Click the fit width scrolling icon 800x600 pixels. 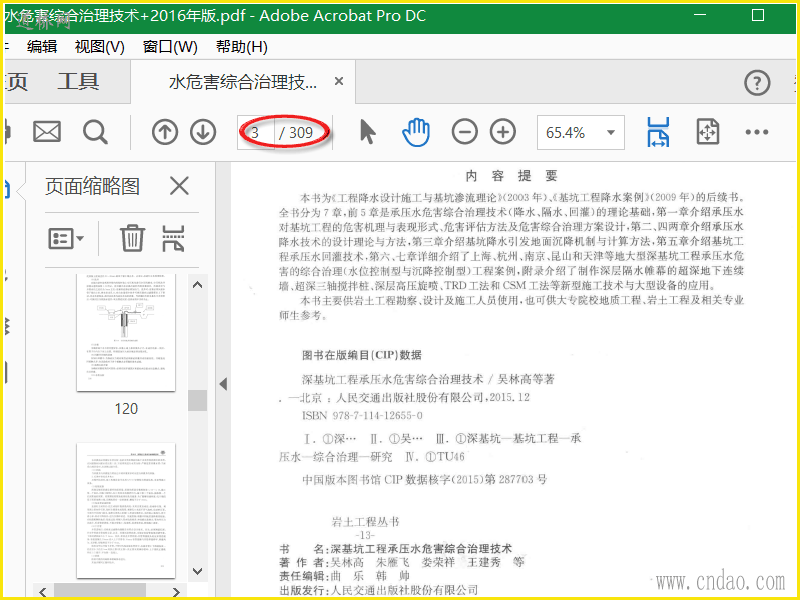658,132
